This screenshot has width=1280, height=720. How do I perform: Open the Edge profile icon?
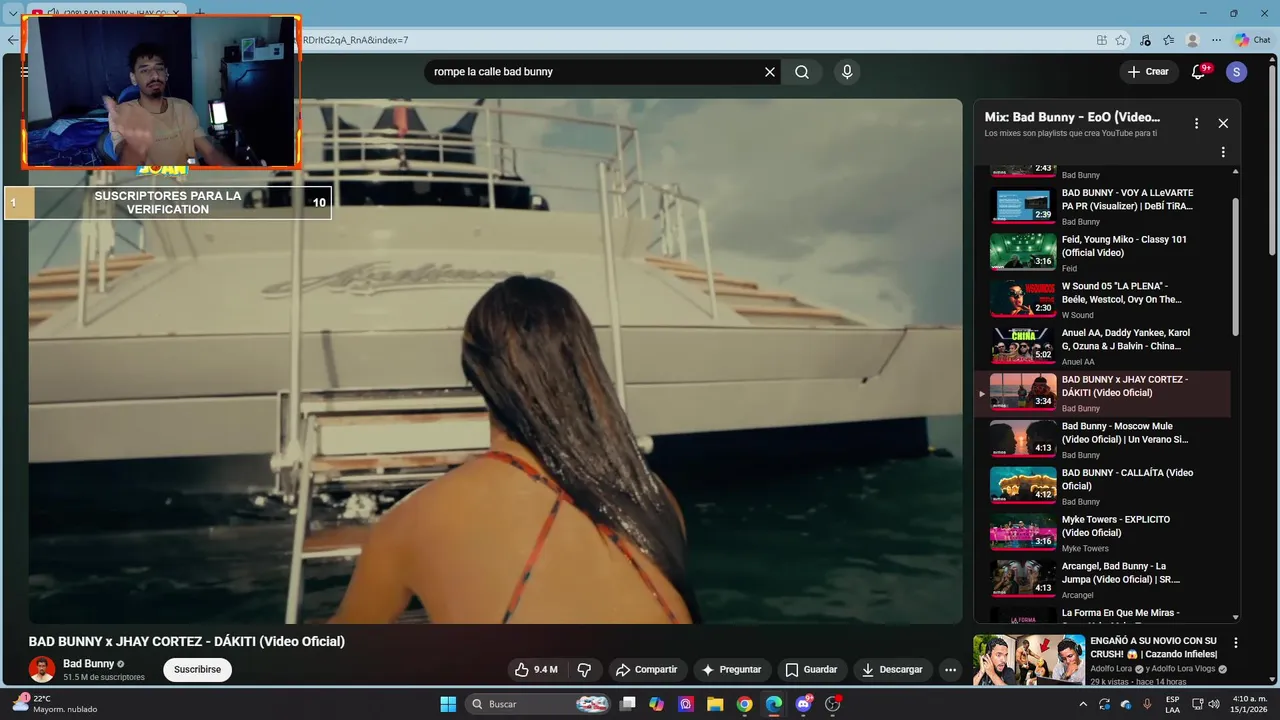pos(1192,40)
